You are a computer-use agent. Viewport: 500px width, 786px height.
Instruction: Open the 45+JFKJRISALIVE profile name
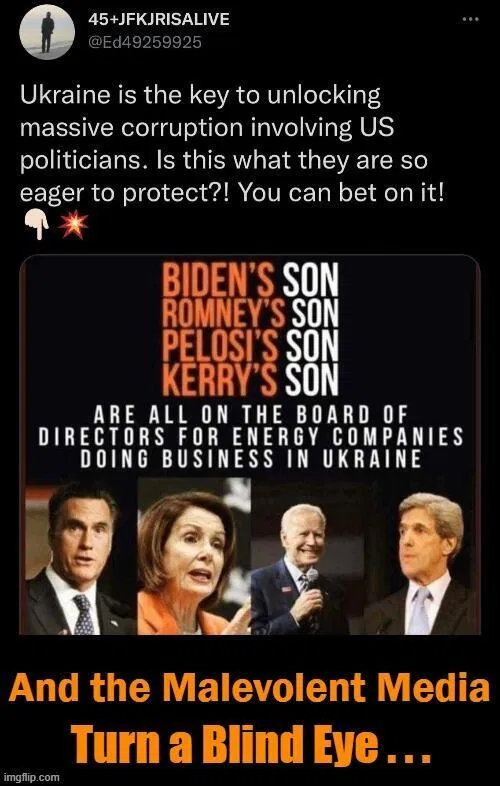(x=158, y=20)
